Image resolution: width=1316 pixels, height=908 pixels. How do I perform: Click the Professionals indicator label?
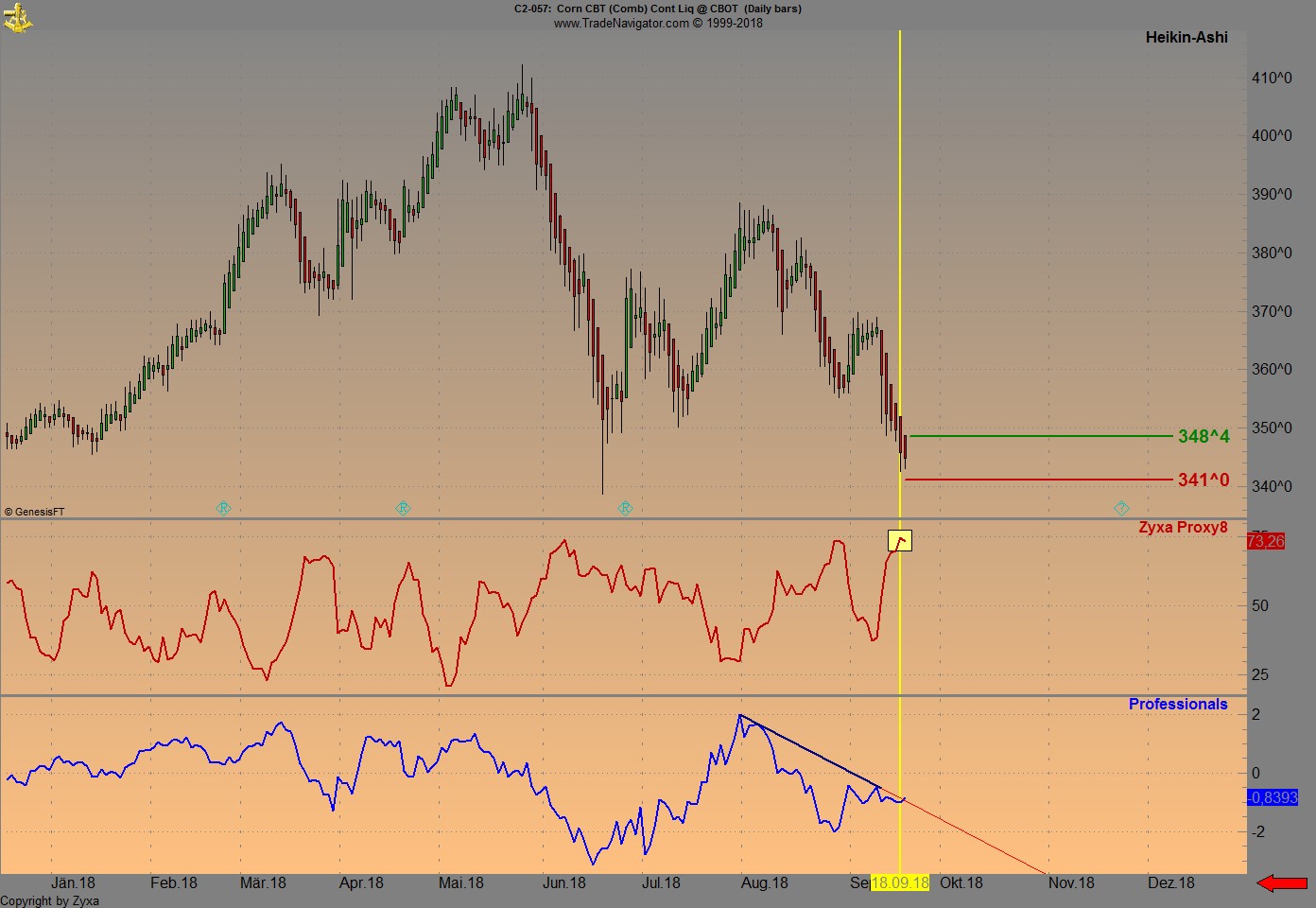tap(1178, 704)
